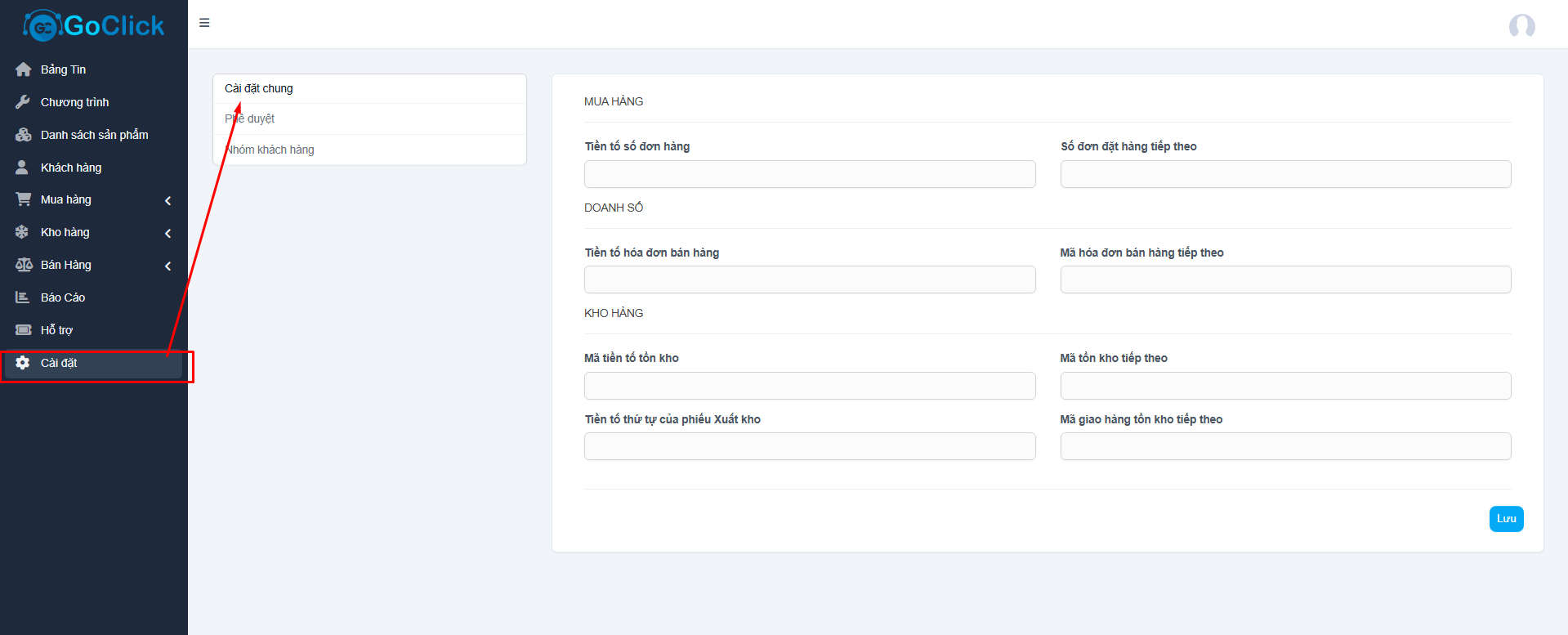This screenshot has width=1568, height=635.
Task: Open Hỗ trợ support page
Action: tap(56, 330)
